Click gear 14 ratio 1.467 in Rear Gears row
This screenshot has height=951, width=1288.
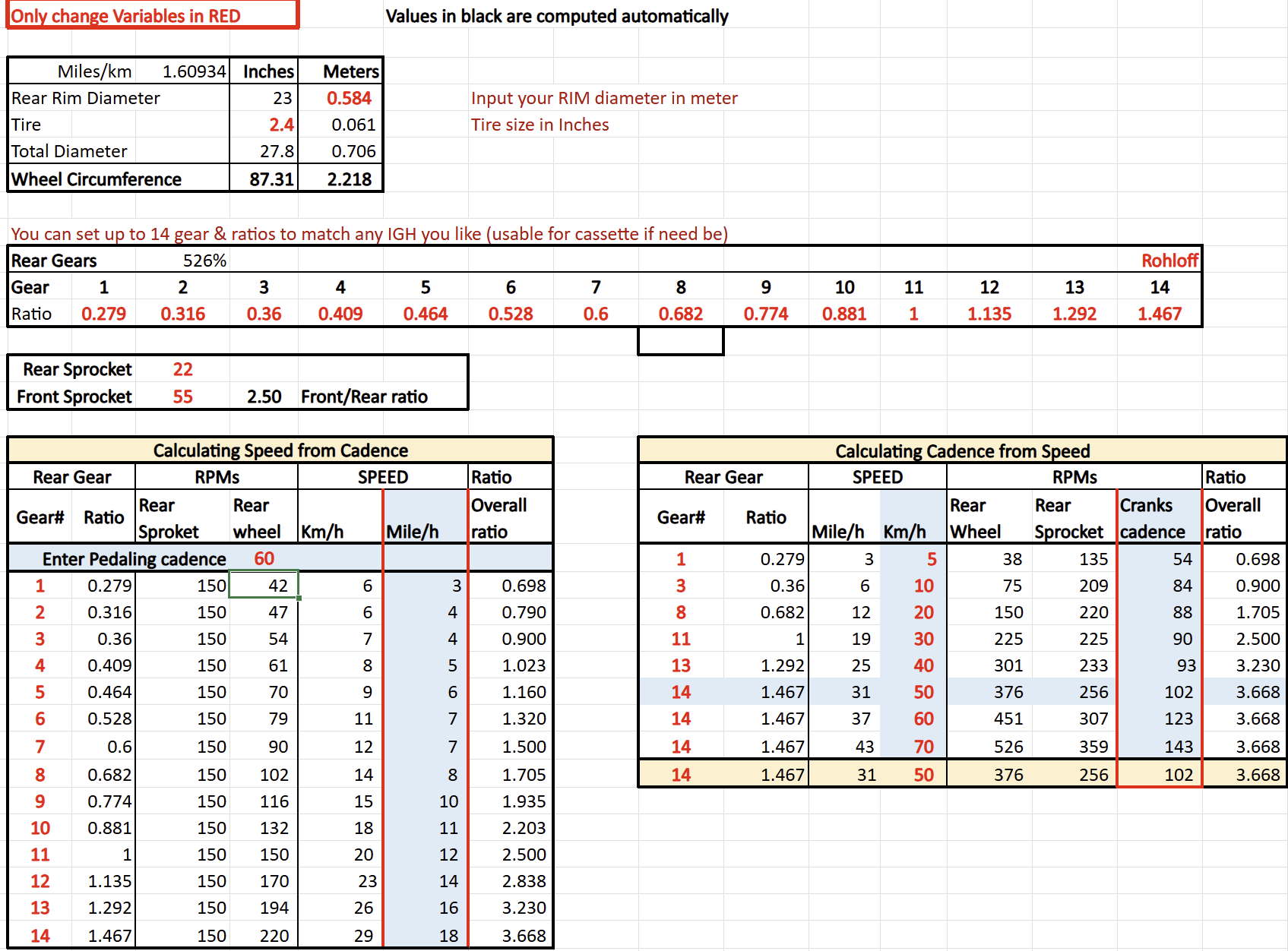coord(1159,314)
